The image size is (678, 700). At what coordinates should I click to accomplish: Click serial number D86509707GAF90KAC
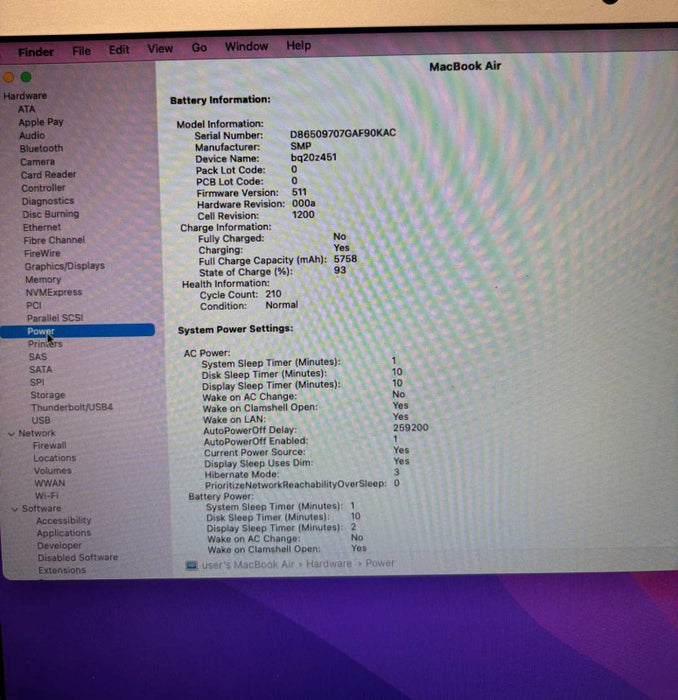coord(343,133)
